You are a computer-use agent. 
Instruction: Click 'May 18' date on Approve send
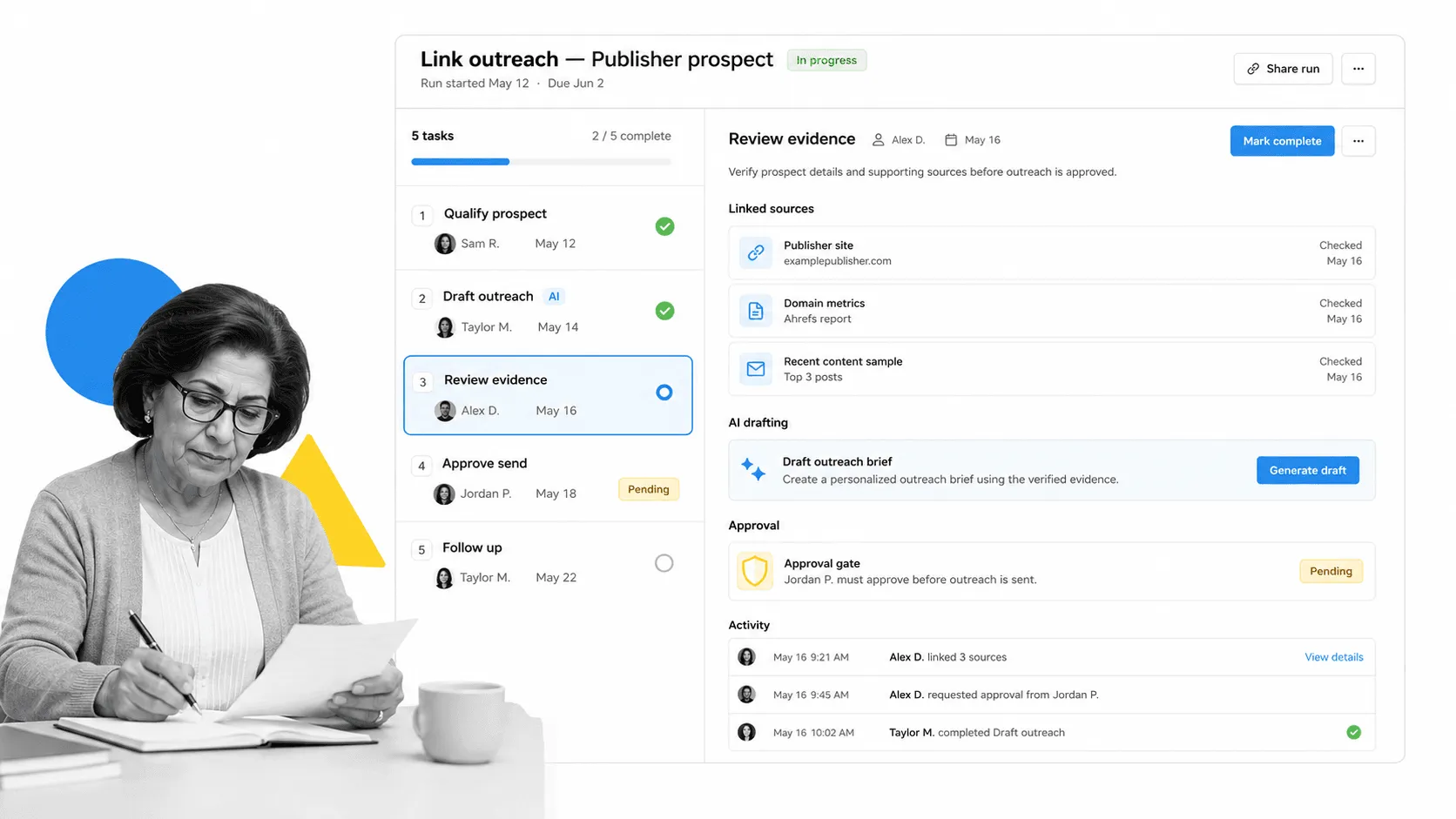(556, 493)
